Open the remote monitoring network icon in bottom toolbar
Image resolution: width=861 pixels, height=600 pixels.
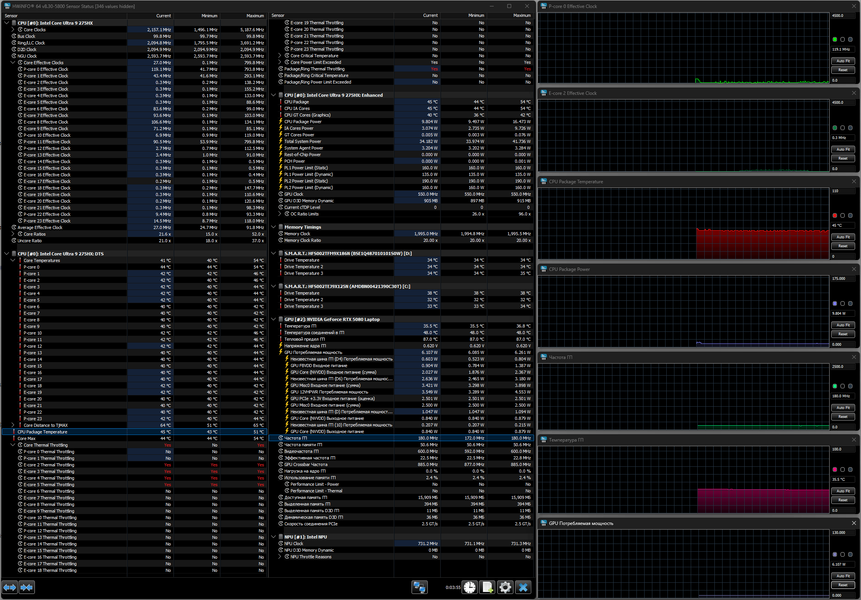coord(420,587)
